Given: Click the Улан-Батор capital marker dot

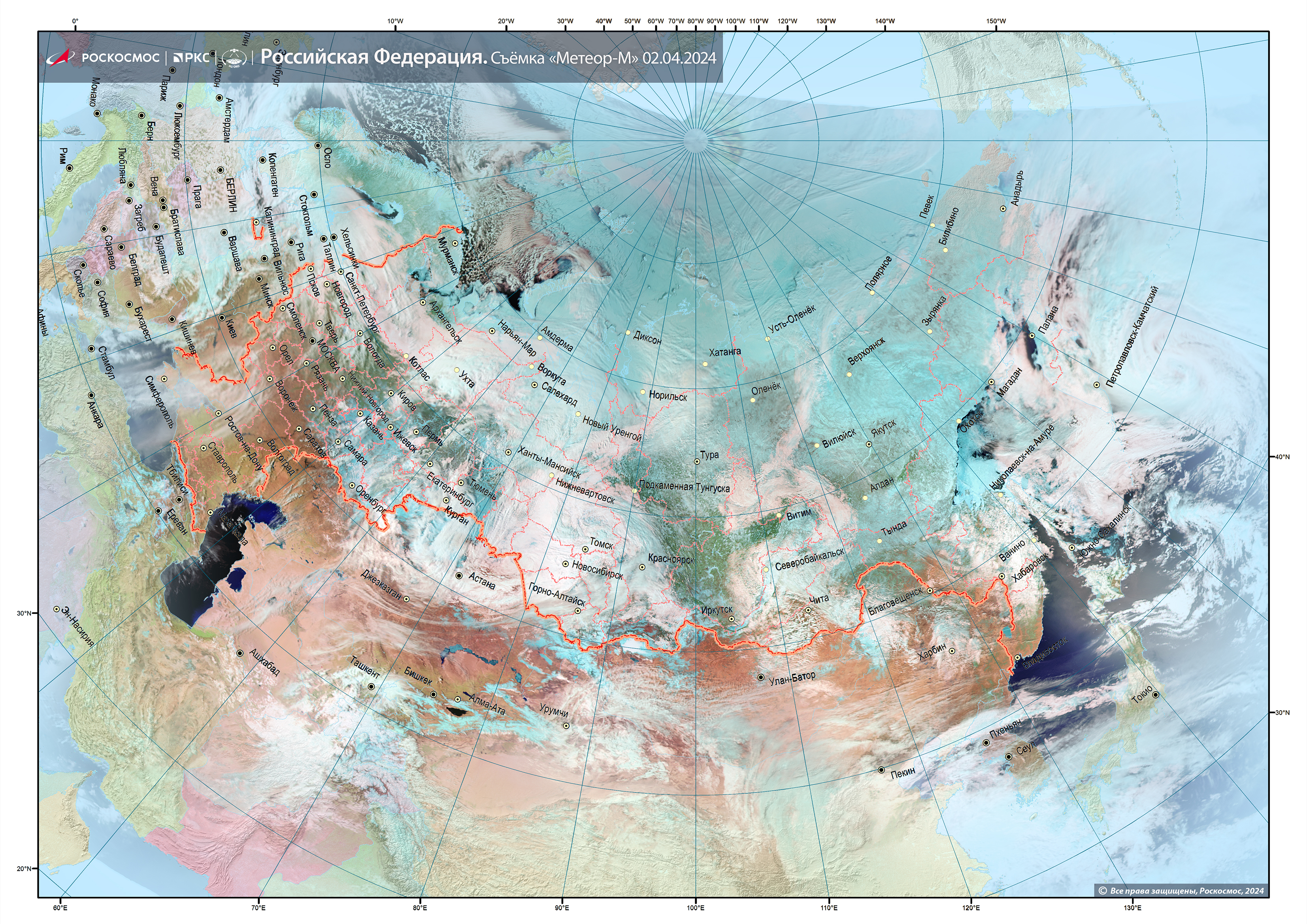Looking at the screenshot, I should 761,677.
